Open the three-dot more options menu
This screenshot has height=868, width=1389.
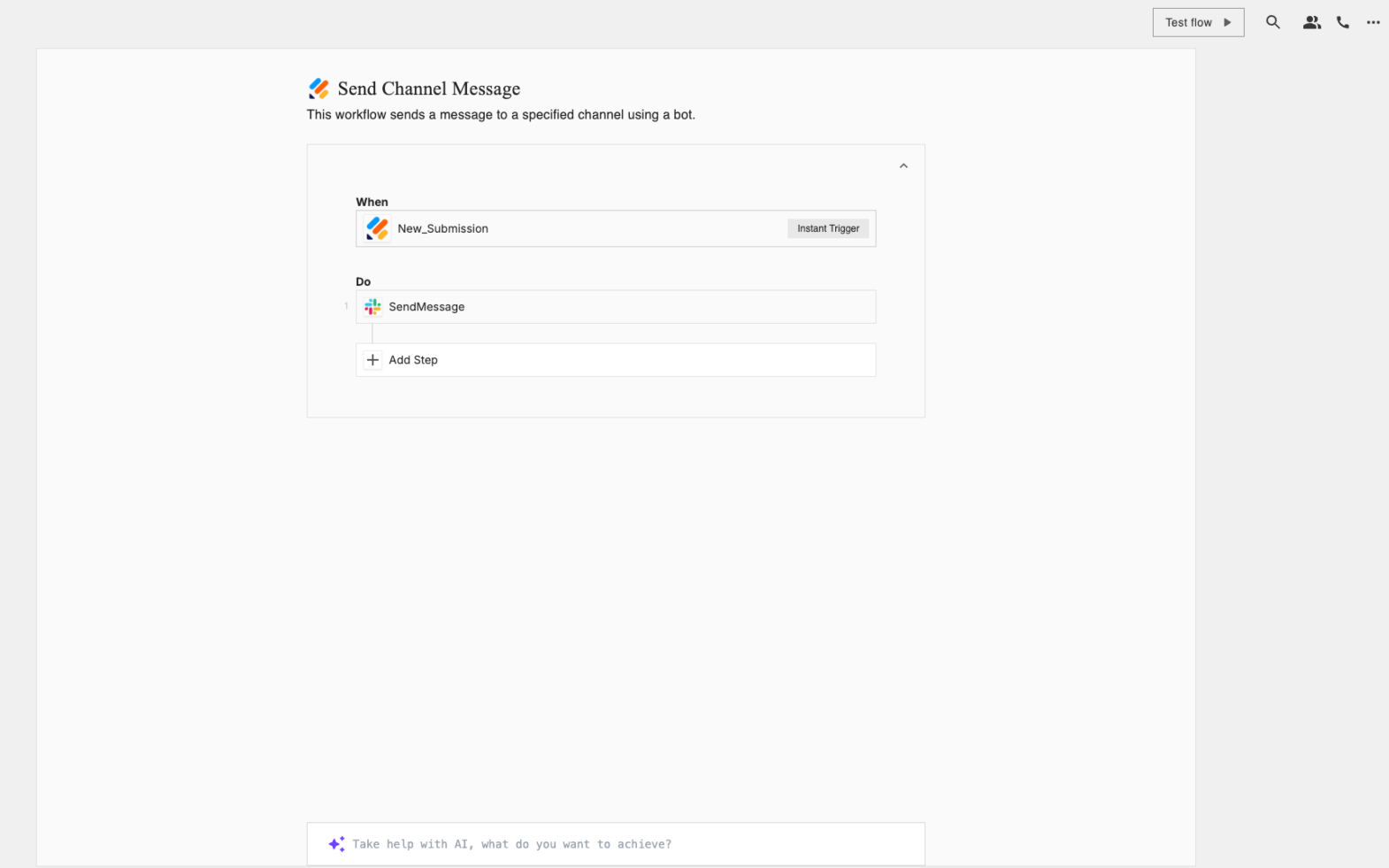pyautogui.click(x=1373, y=23)
